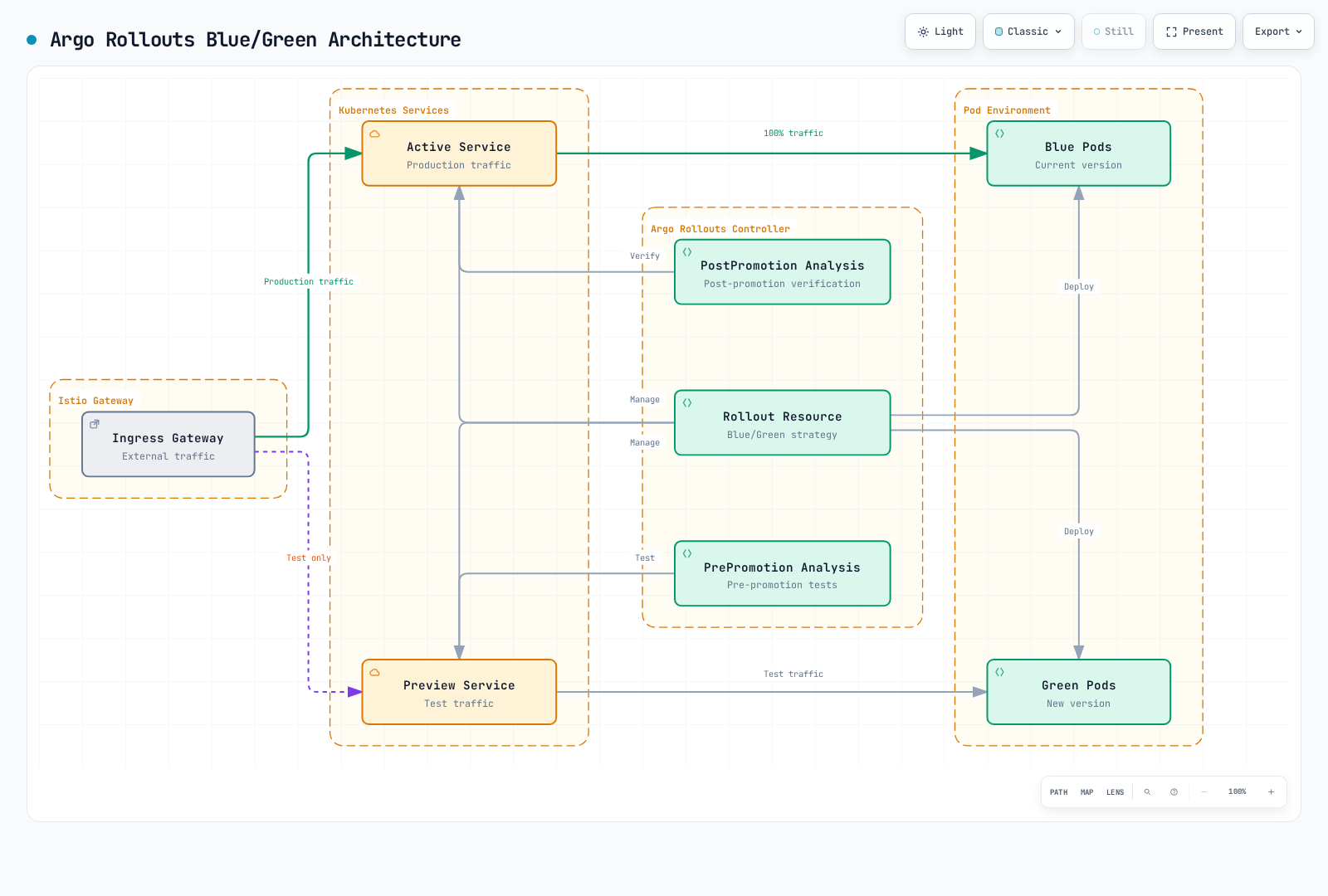
Task: Open diagram search magnifier icon
Action: [x=1148, y=792]
